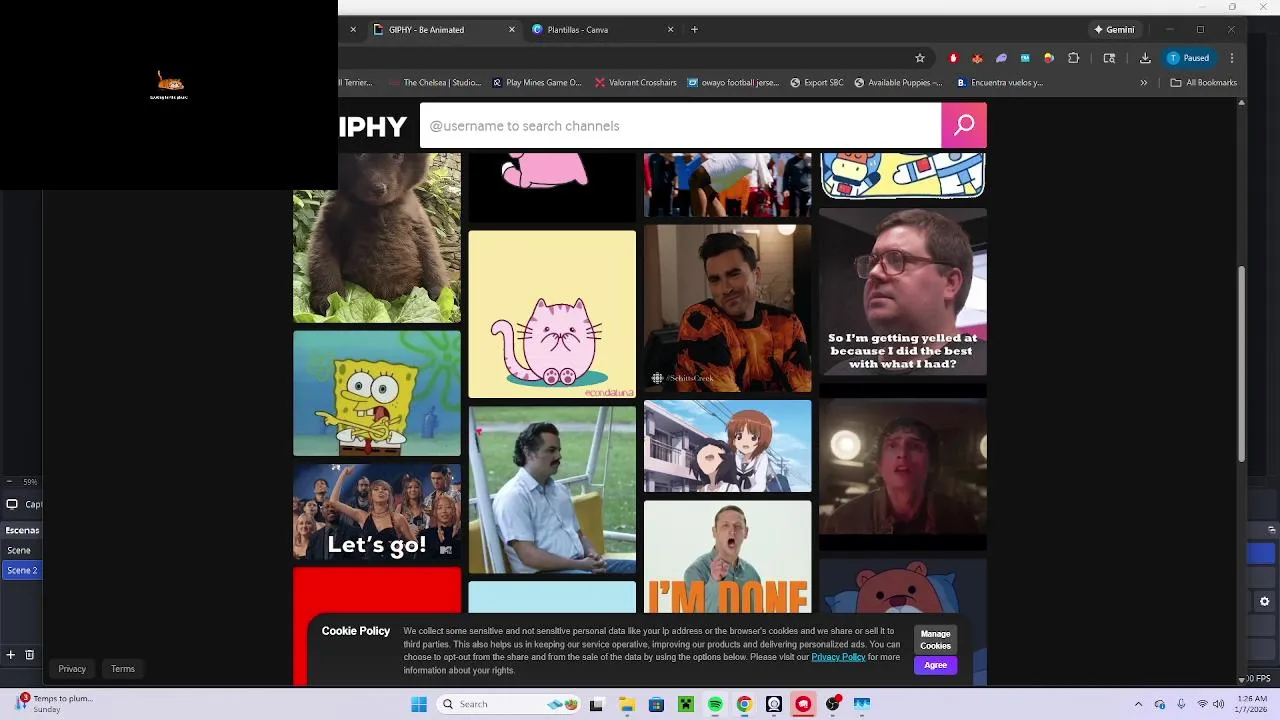Open Microsoft Store from the taskbar
The image size is (1280, 720).
[656, 704]
